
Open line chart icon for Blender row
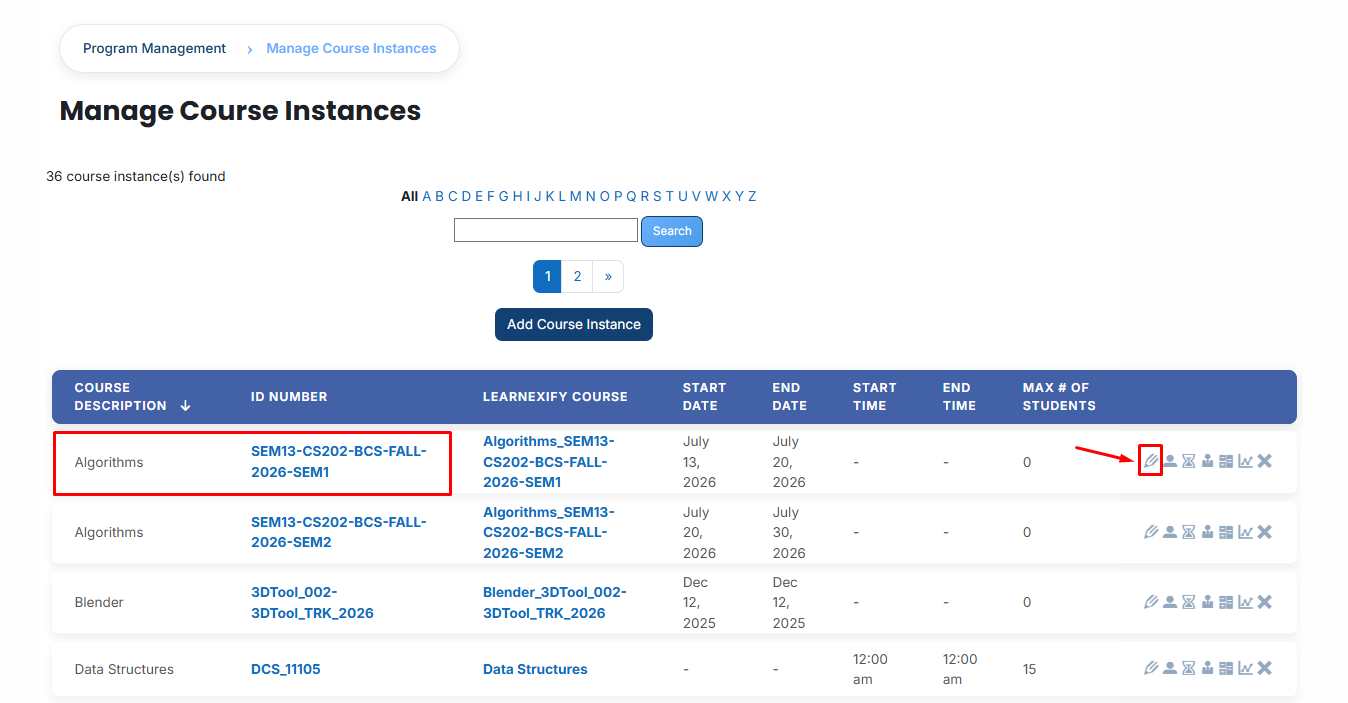[1246, 602]
